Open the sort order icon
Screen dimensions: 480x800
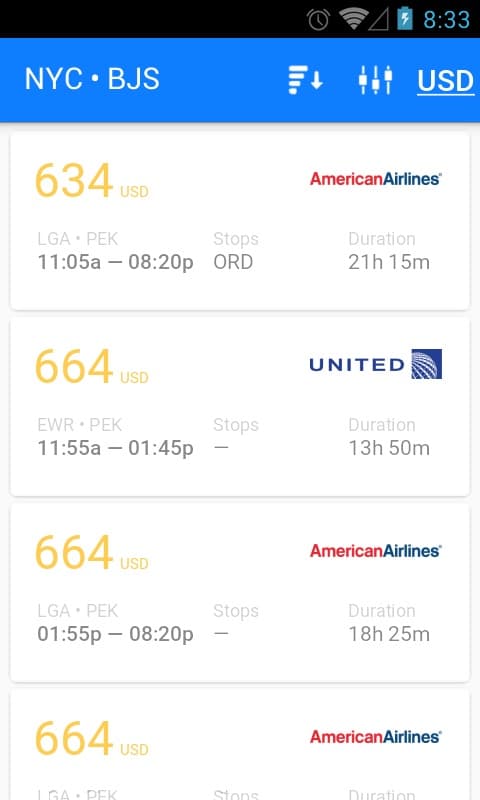tap(305, 80)
